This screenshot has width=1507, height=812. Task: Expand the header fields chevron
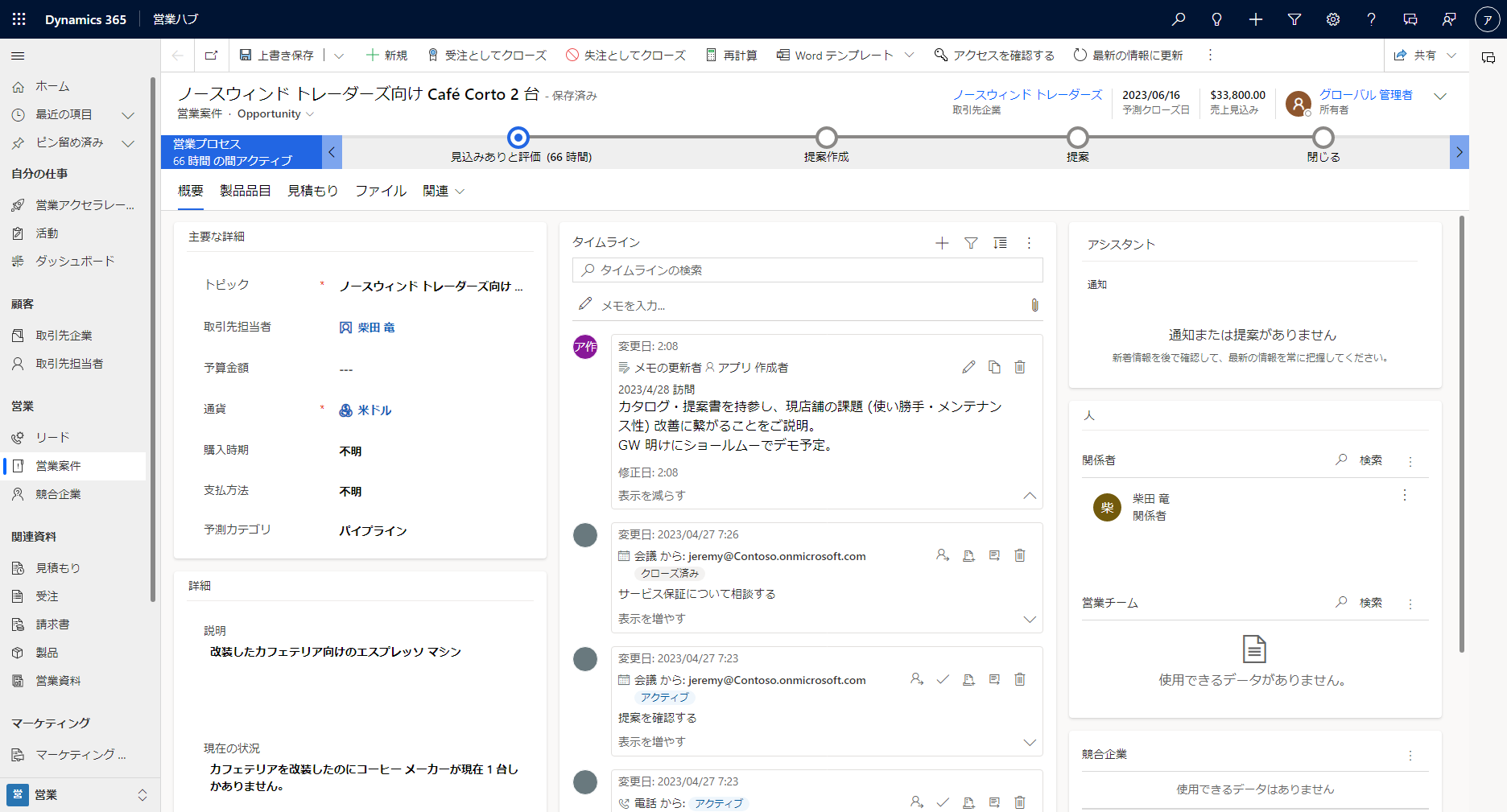coord(1440,96)
